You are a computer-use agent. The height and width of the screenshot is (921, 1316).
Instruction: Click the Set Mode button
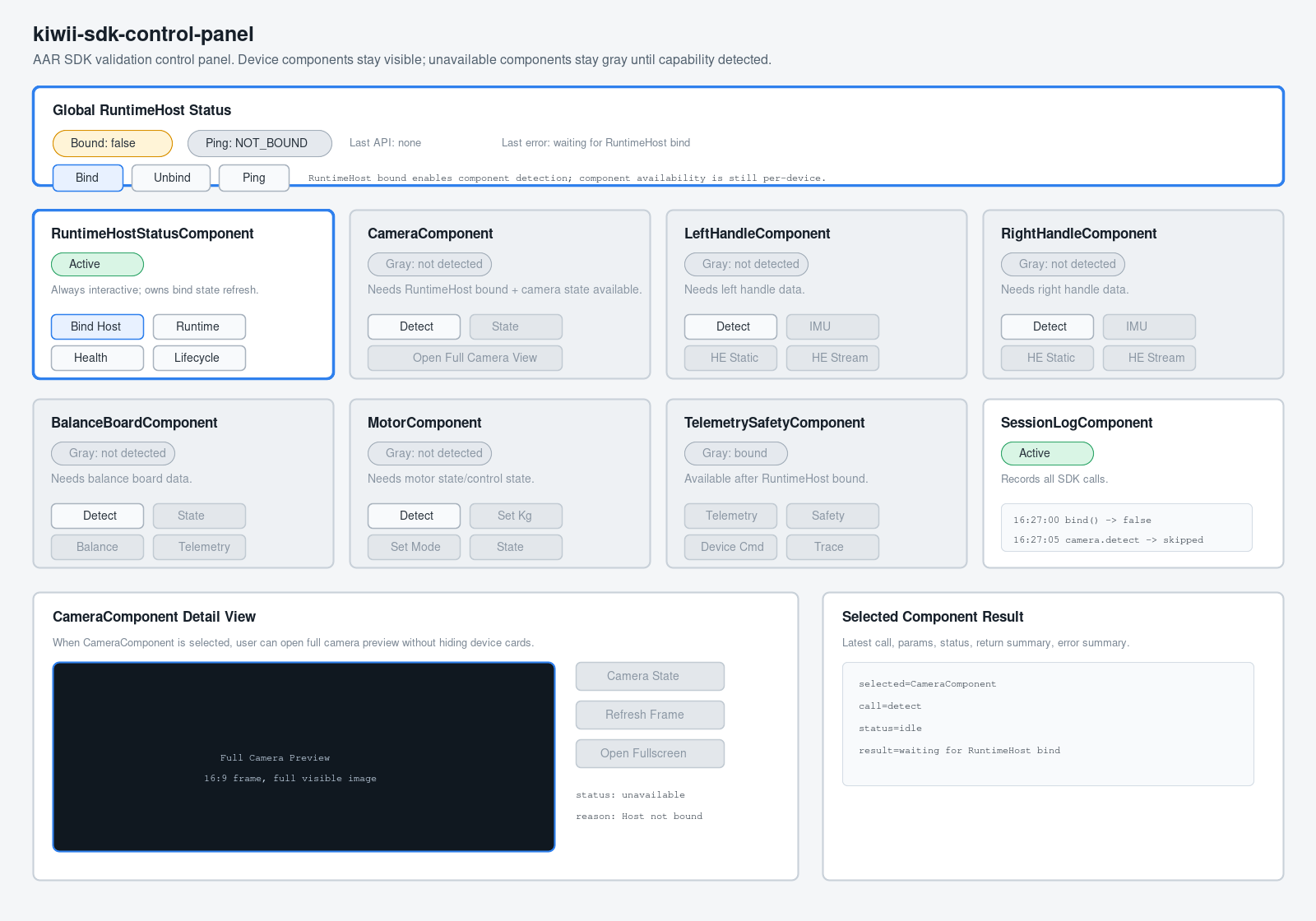point(414,547)
